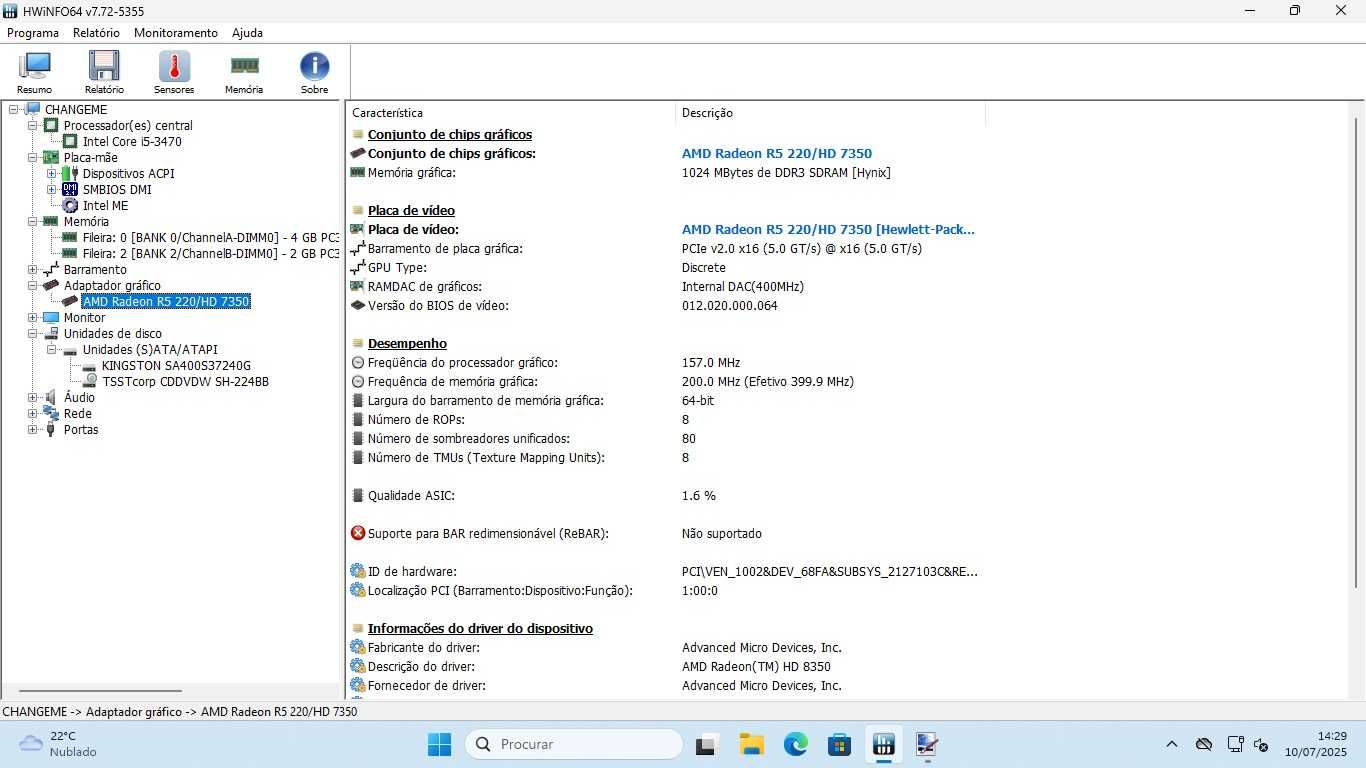1366x768 pixels.
Task: Click the Desempenho section heading
Action: [407, 343]
